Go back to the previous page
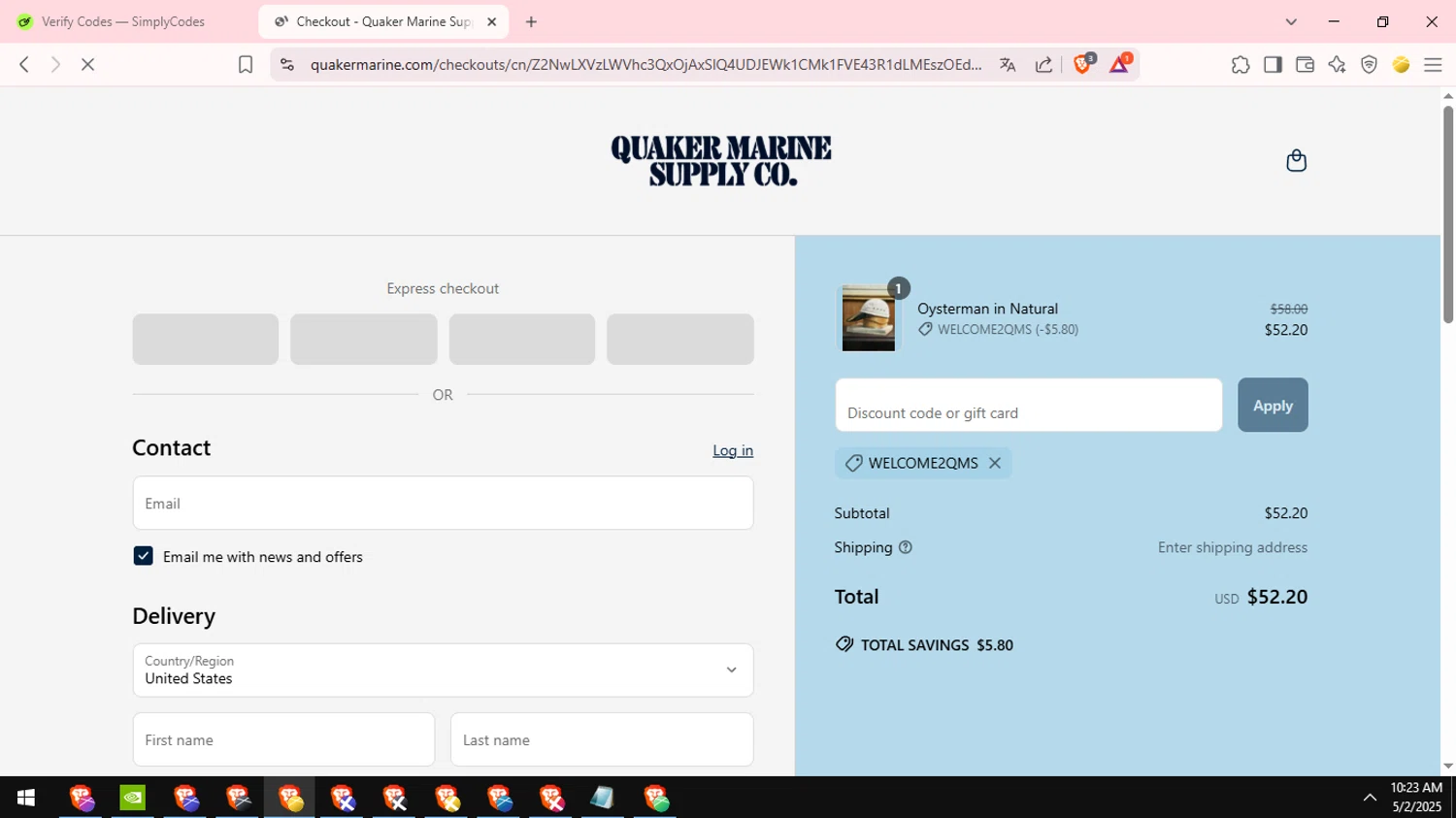 [x=24, y=64]
